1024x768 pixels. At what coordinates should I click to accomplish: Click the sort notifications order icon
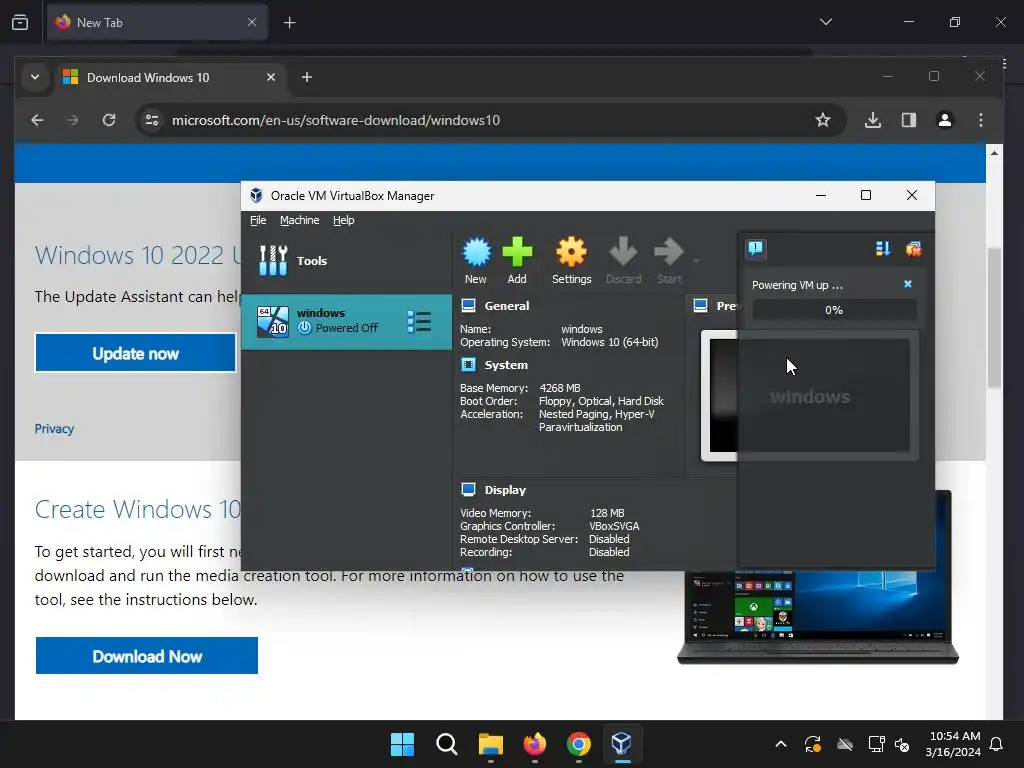(883, 248)
